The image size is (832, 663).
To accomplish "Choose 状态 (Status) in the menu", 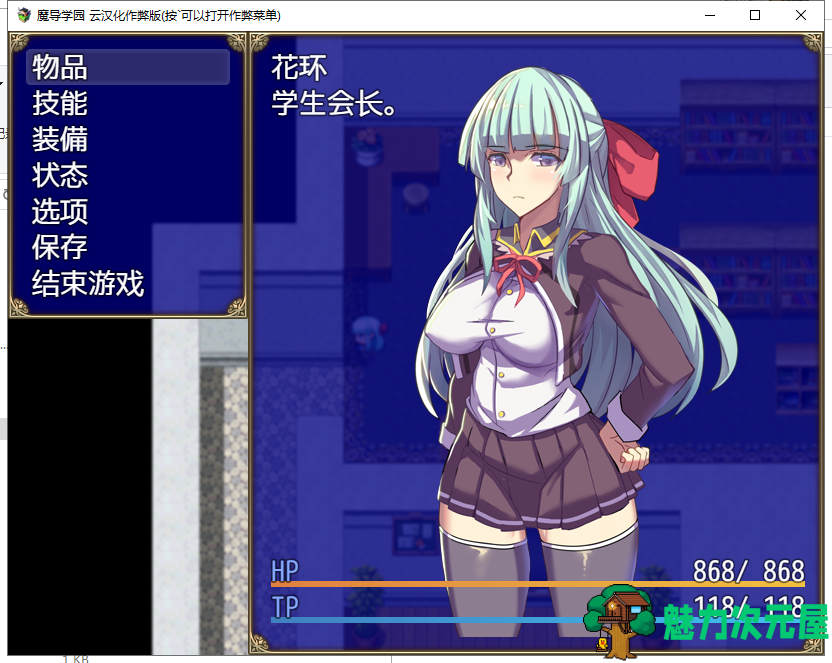I will point(60,175).
